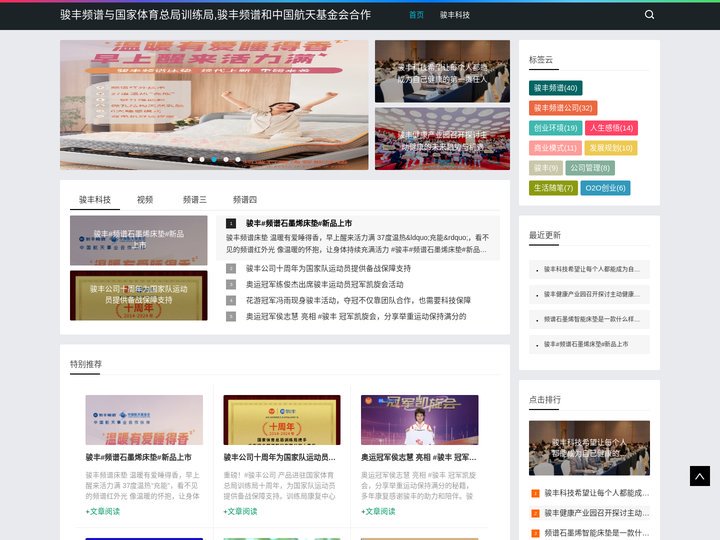Select the fifth carousel dot indicator
This screenshot has width=720, height=540.
[x=238, y=159]
